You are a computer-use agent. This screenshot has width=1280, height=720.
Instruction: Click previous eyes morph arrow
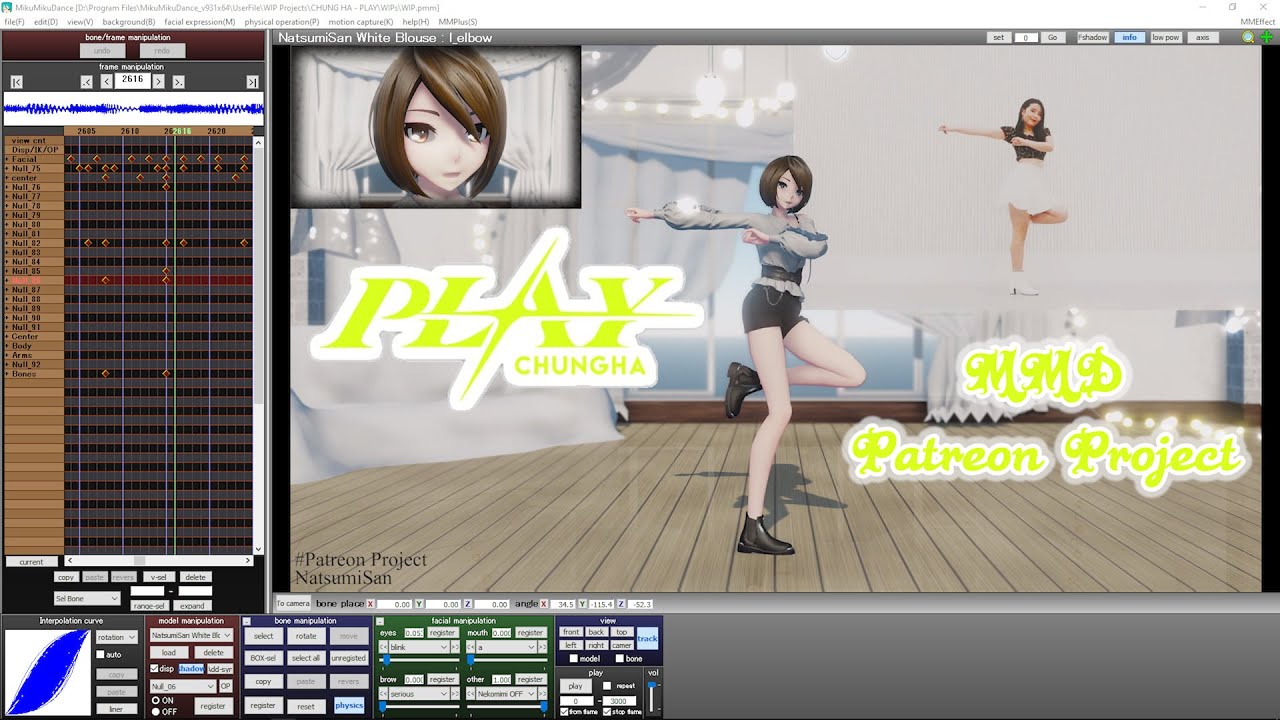(383, 647)
